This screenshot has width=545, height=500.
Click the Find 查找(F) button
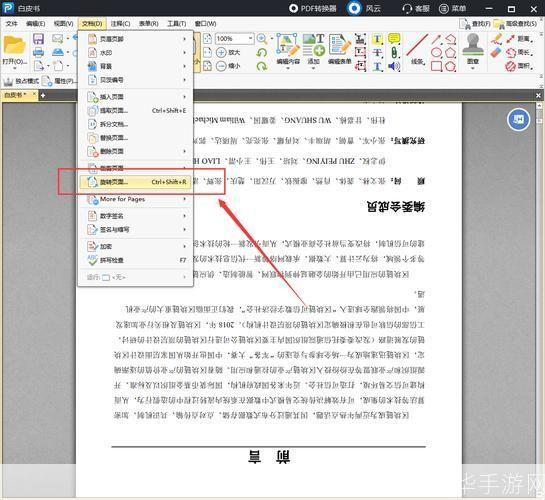click(475, 24)
